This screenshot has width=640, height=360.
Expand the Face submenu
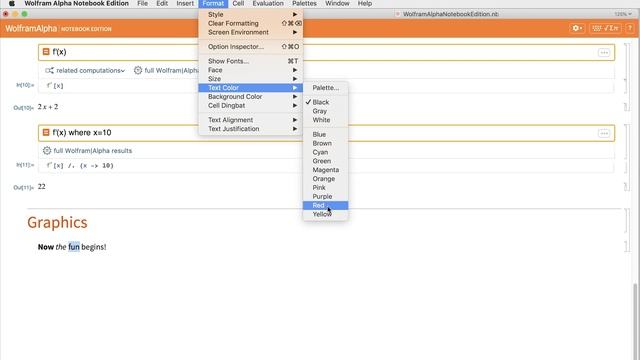tap(251, 70)
